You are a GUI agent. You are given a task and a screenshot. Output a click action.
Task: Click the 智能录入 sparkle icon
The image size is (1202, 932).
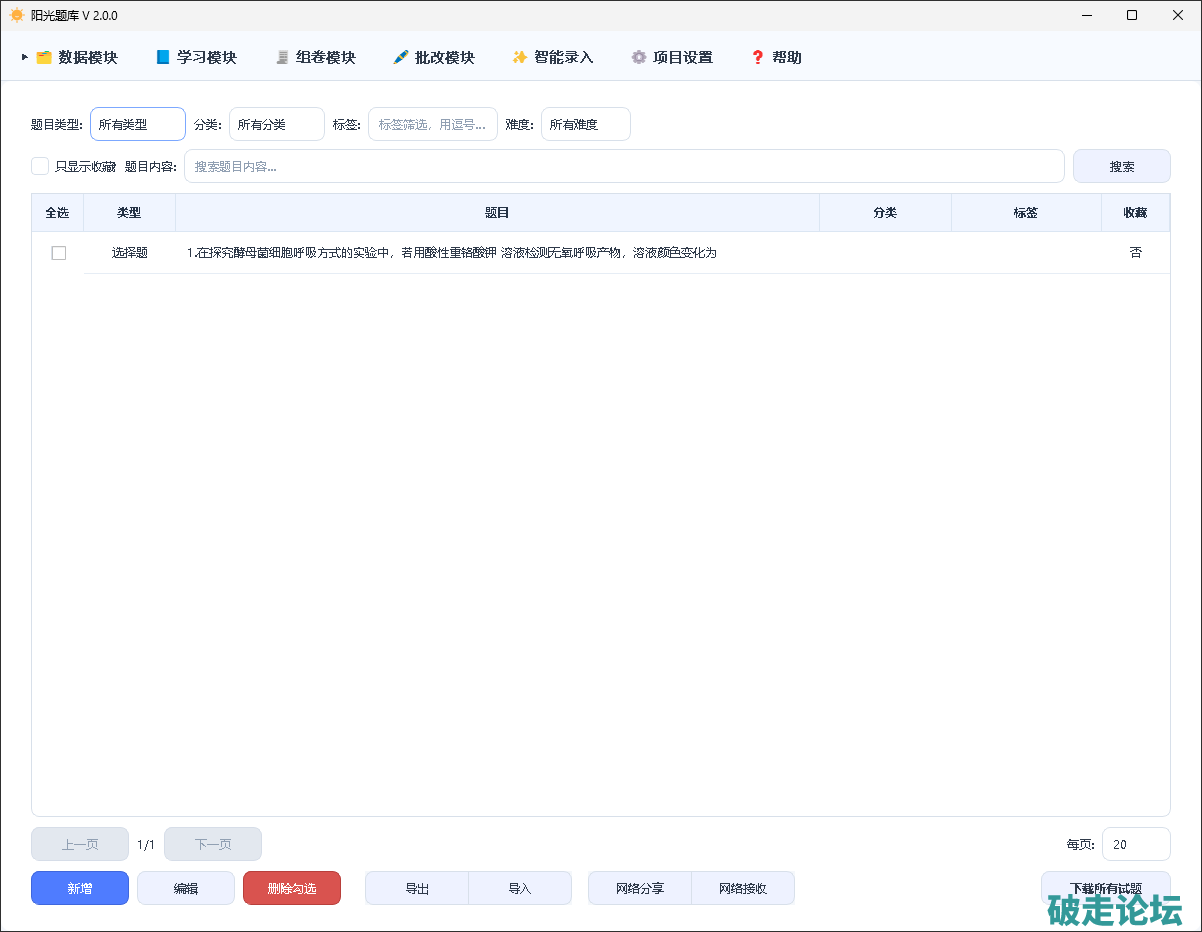tap(519, 58)
